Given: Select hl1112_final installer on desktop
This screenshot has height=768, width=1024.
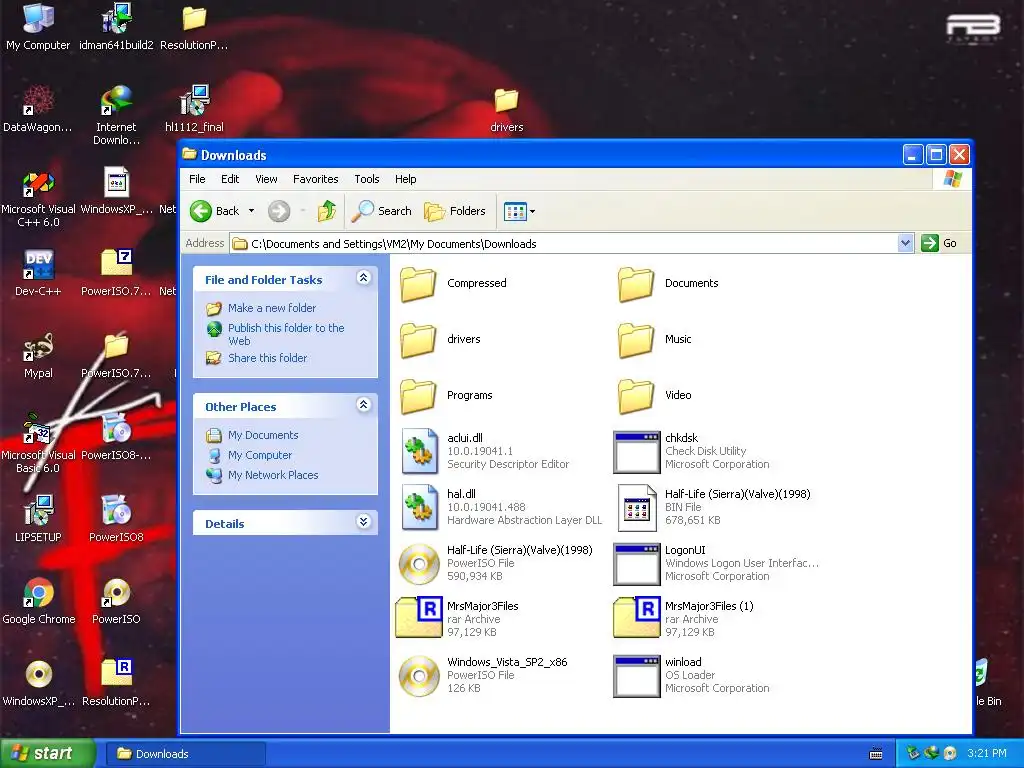Looking at the screenshot, I should pos(194,109).
